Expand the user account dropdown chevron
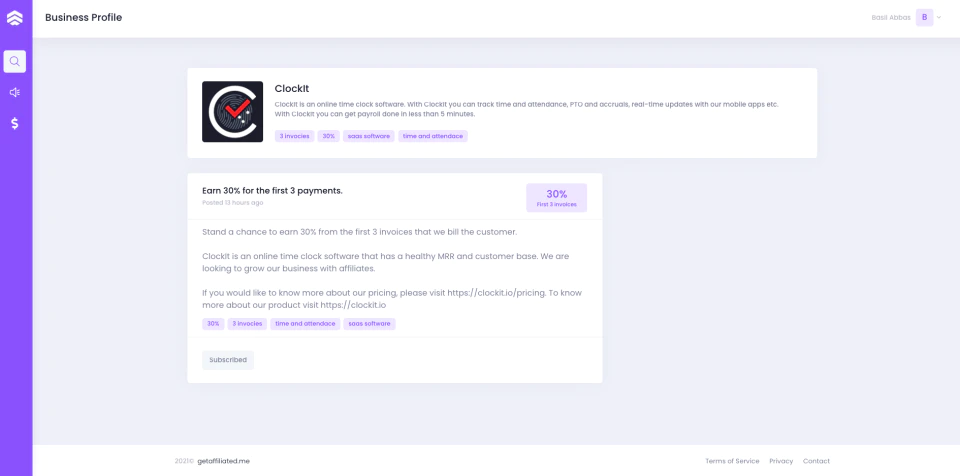 pyautogui.click(x=939, y=18)
